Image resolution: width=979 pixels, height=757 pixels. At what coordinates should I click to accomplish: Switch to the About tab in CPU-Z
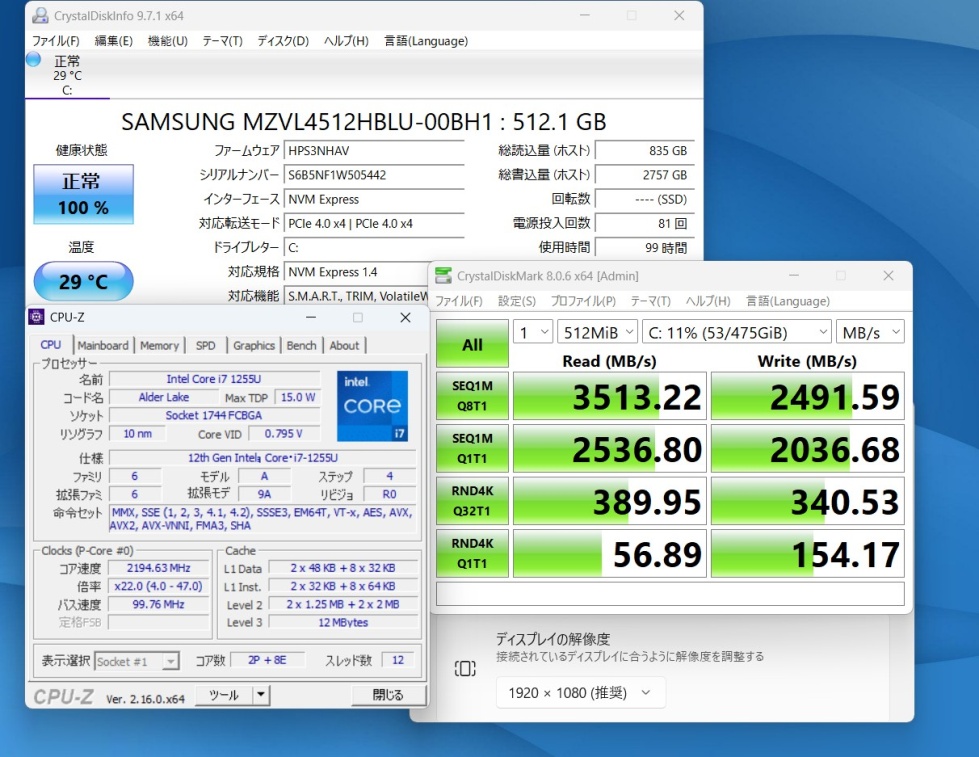pyautogui.click(x=344, y=345)
